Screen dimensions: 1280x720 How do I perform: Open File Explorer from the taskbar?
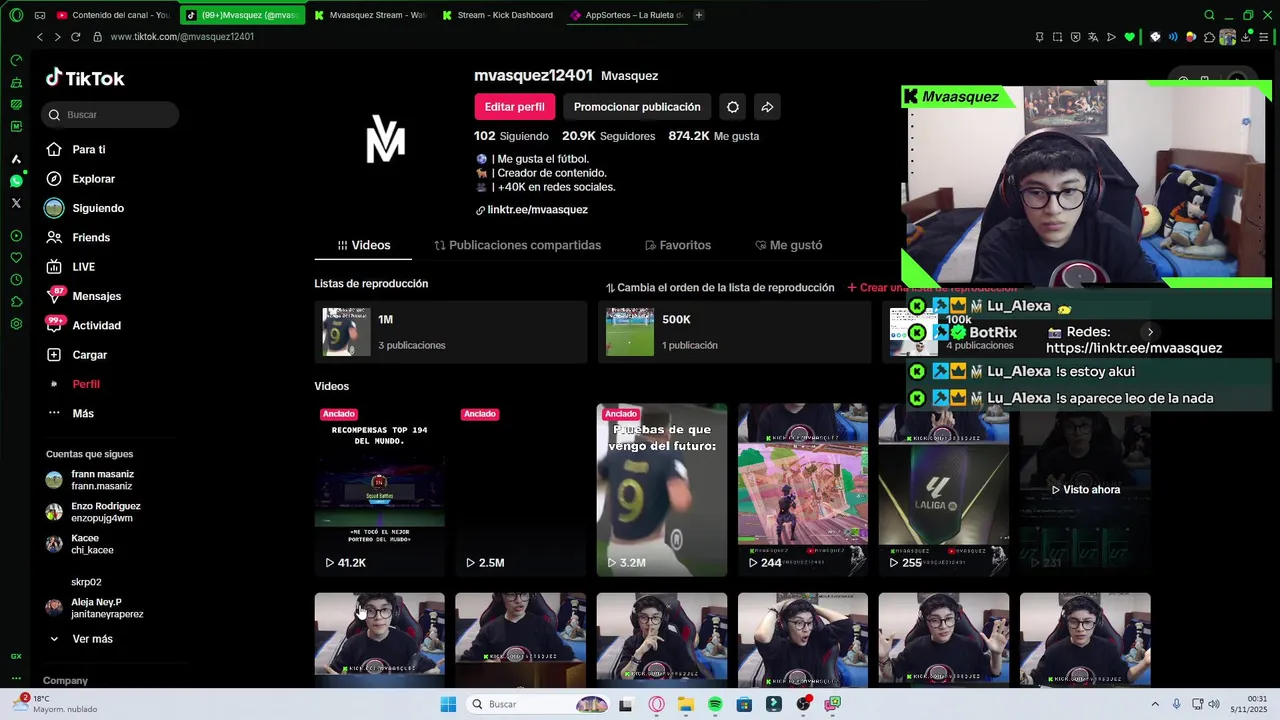(x=686, y=704)
